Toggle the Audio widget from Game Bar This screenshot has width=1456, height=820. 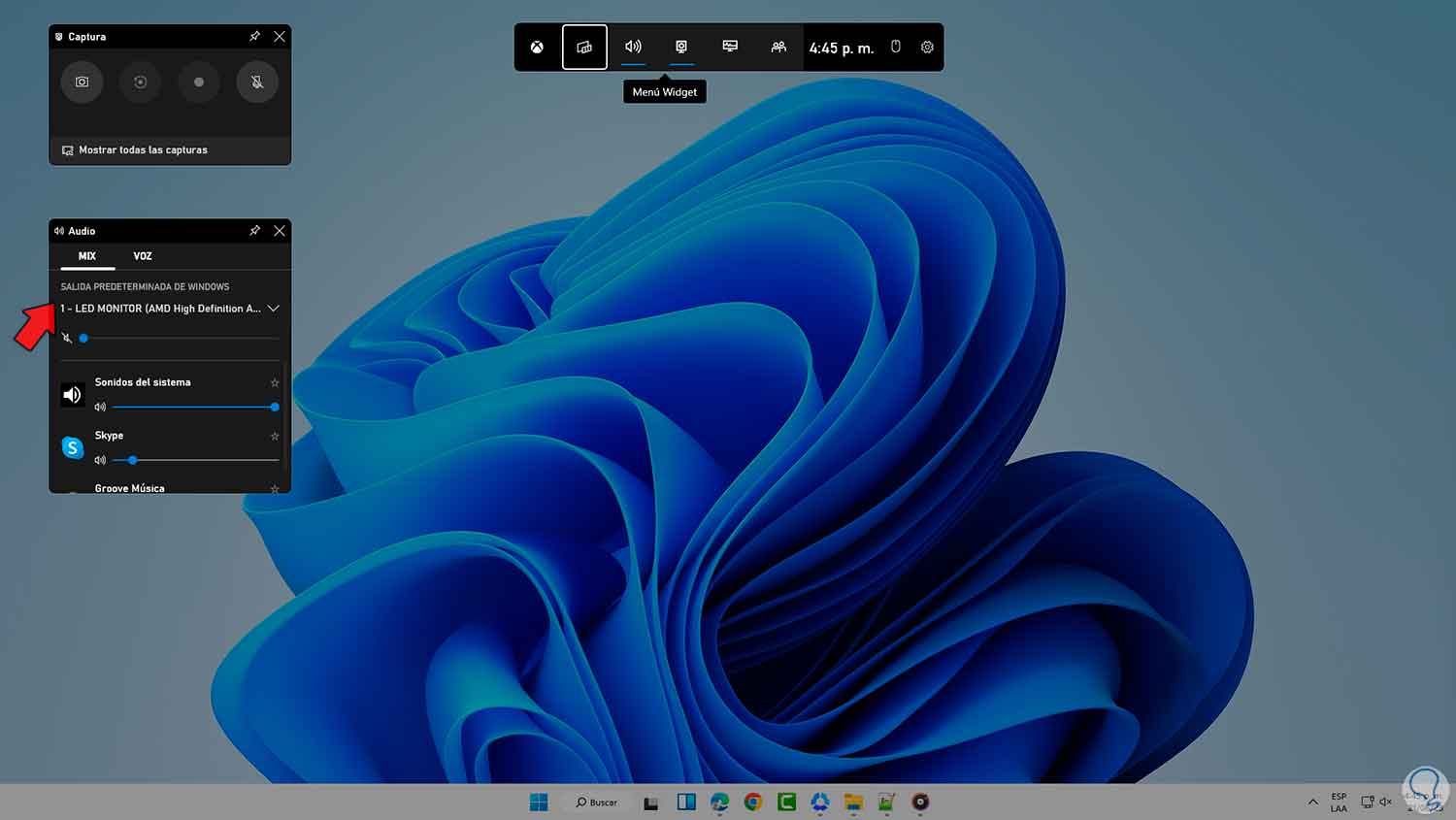click(x=633, y=47)
